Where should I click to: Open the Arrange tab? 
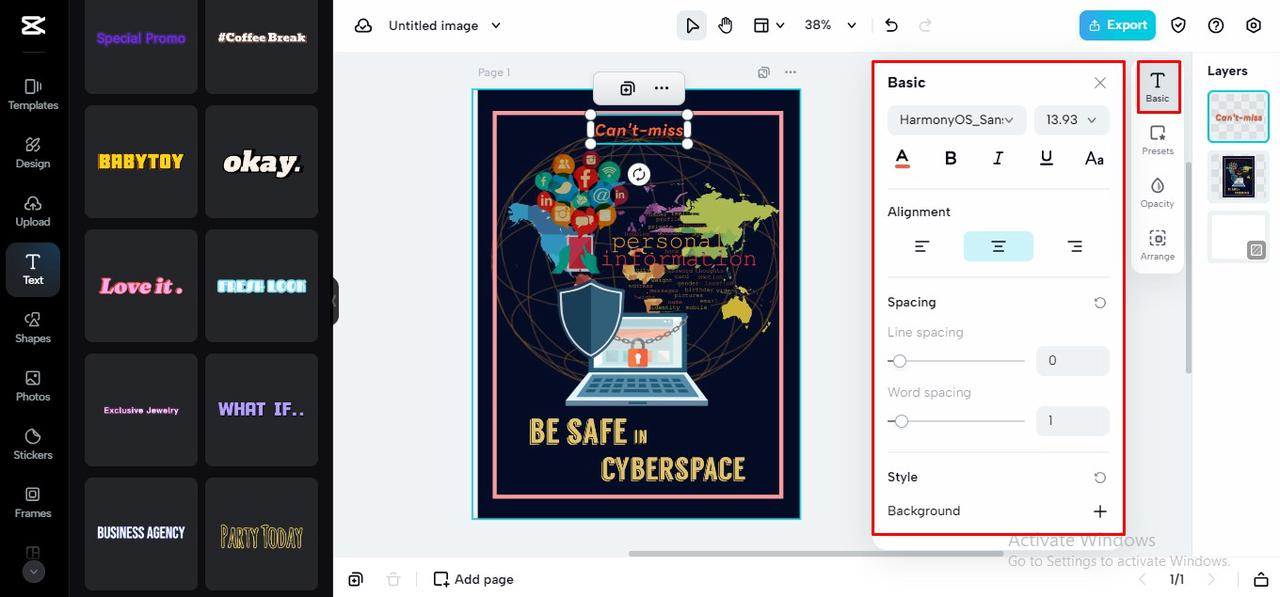point(1157,245)
